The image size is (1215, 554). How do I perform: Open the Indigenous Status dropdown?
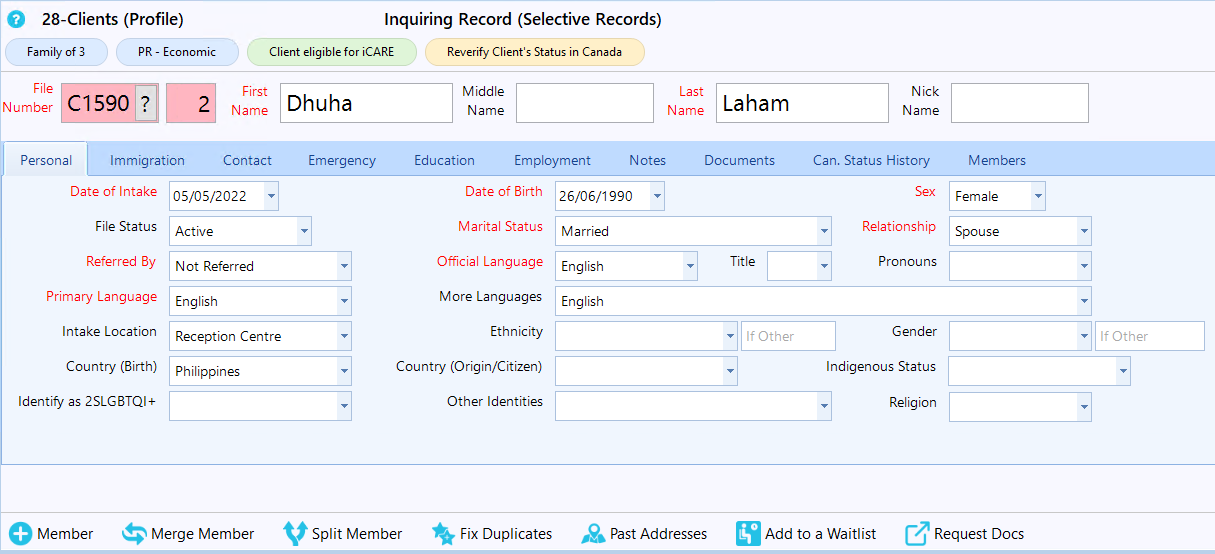[x=1123, y=371]
